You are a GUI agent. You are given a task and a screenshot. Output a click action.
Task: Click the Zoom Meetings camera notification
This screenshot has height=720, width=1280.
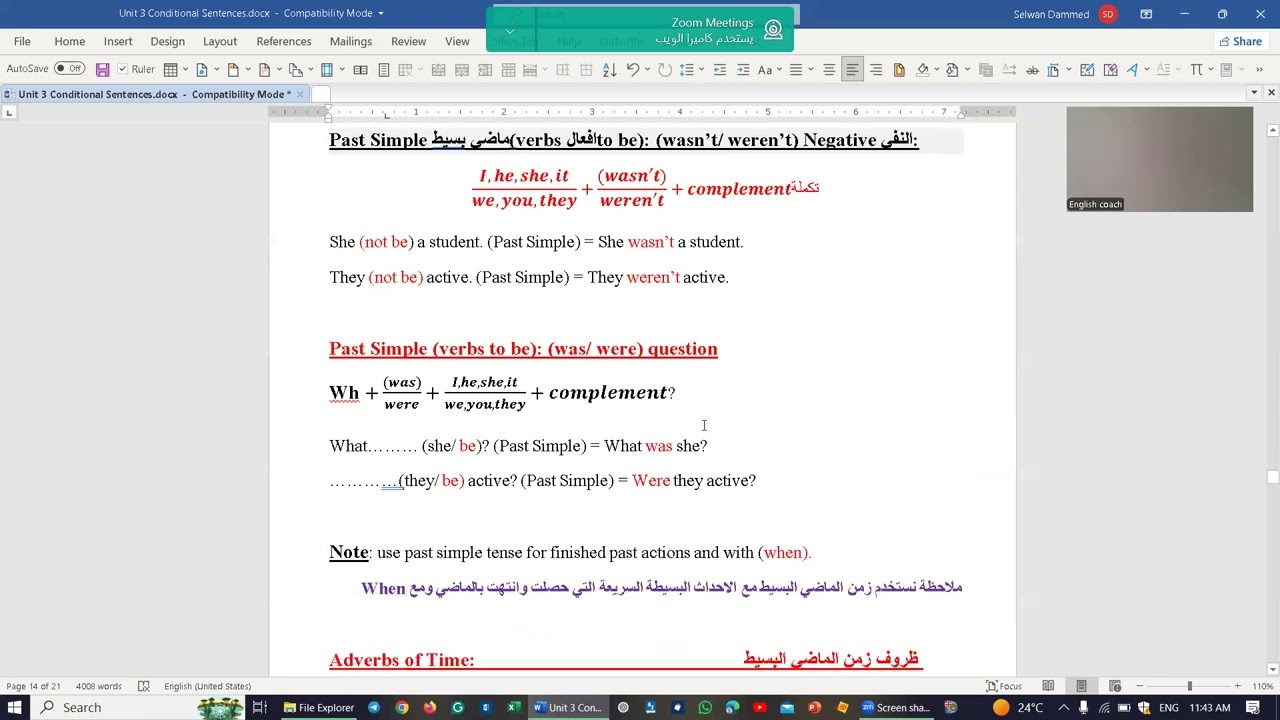coord(640,30)
